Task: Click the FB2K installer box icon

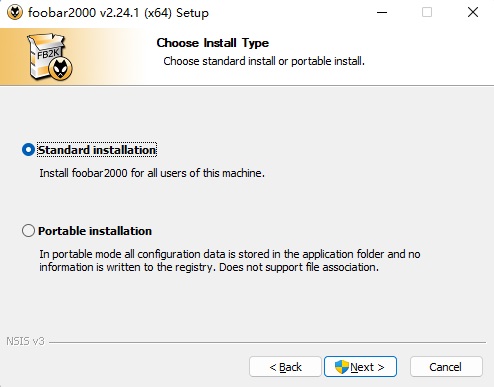Action: pyautogui.click(x=50, y=57)
